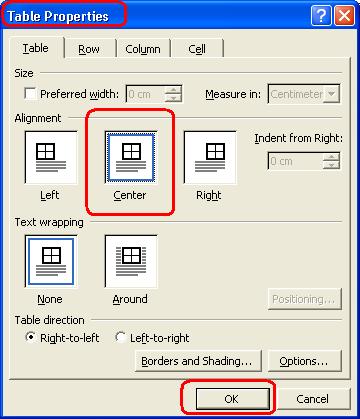Select Right-to-left table direction
Viewport: 360px width, 419px height.
30,337
